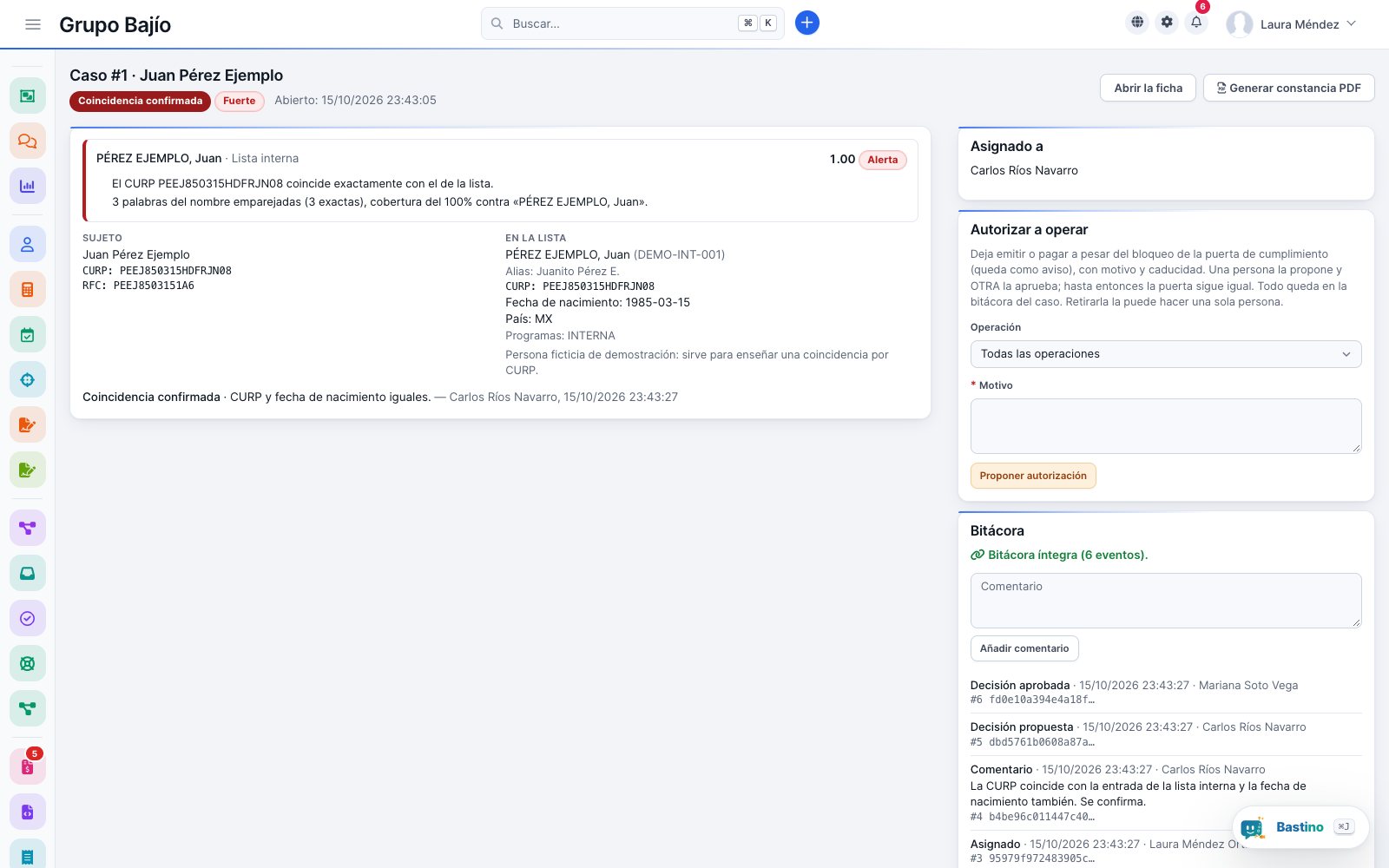Open the green dashboard icon in the sidebar

point(28,95)
